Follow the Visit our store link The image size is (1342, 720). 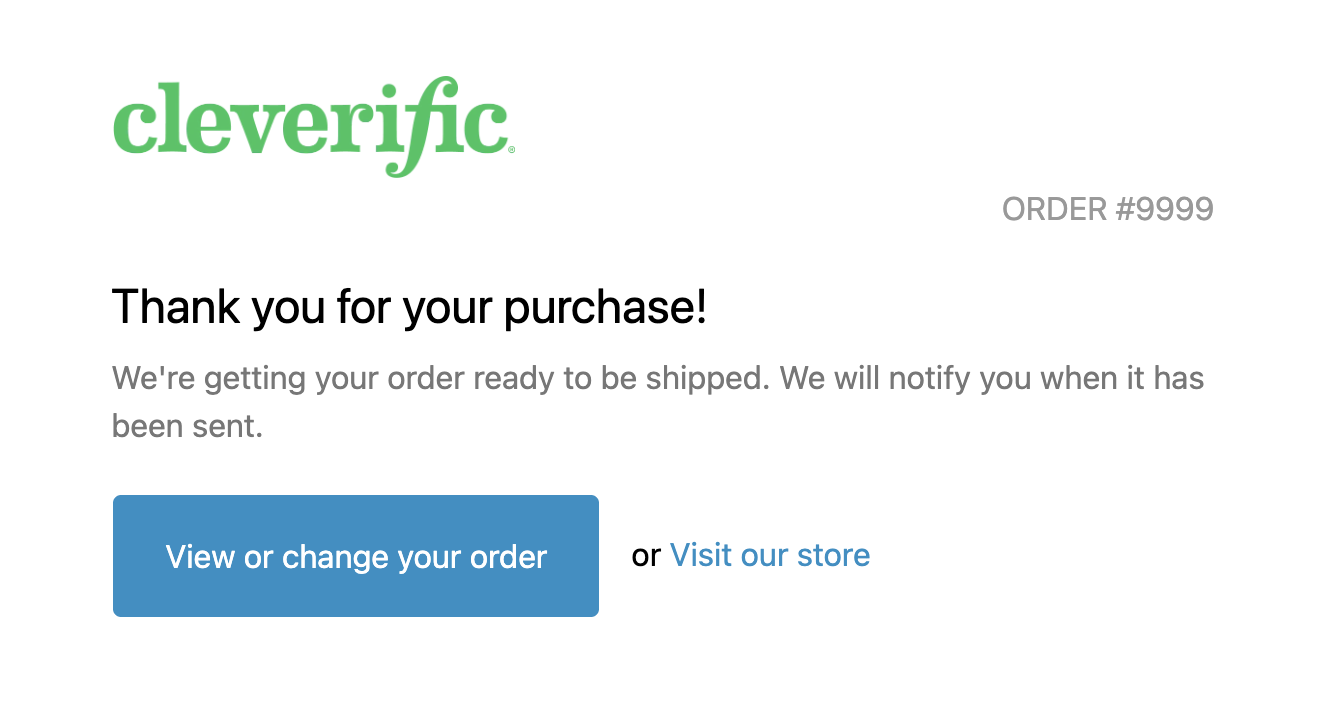[x=770, y=555]
